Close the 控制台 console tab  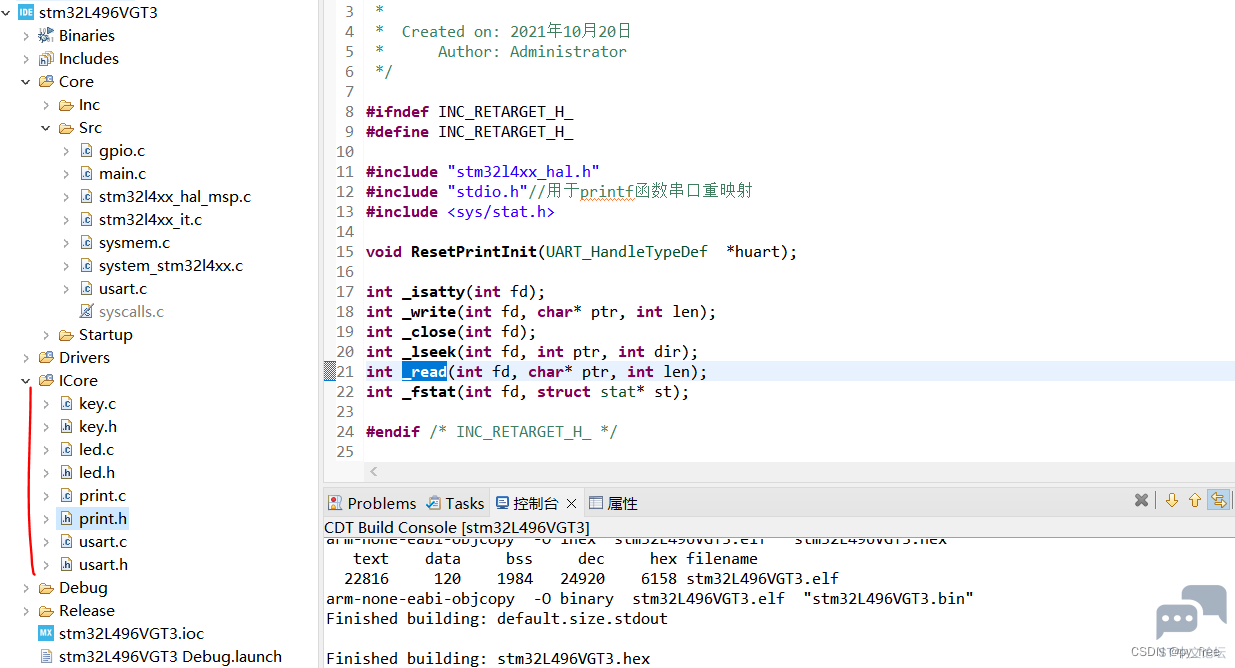(571, 503)
